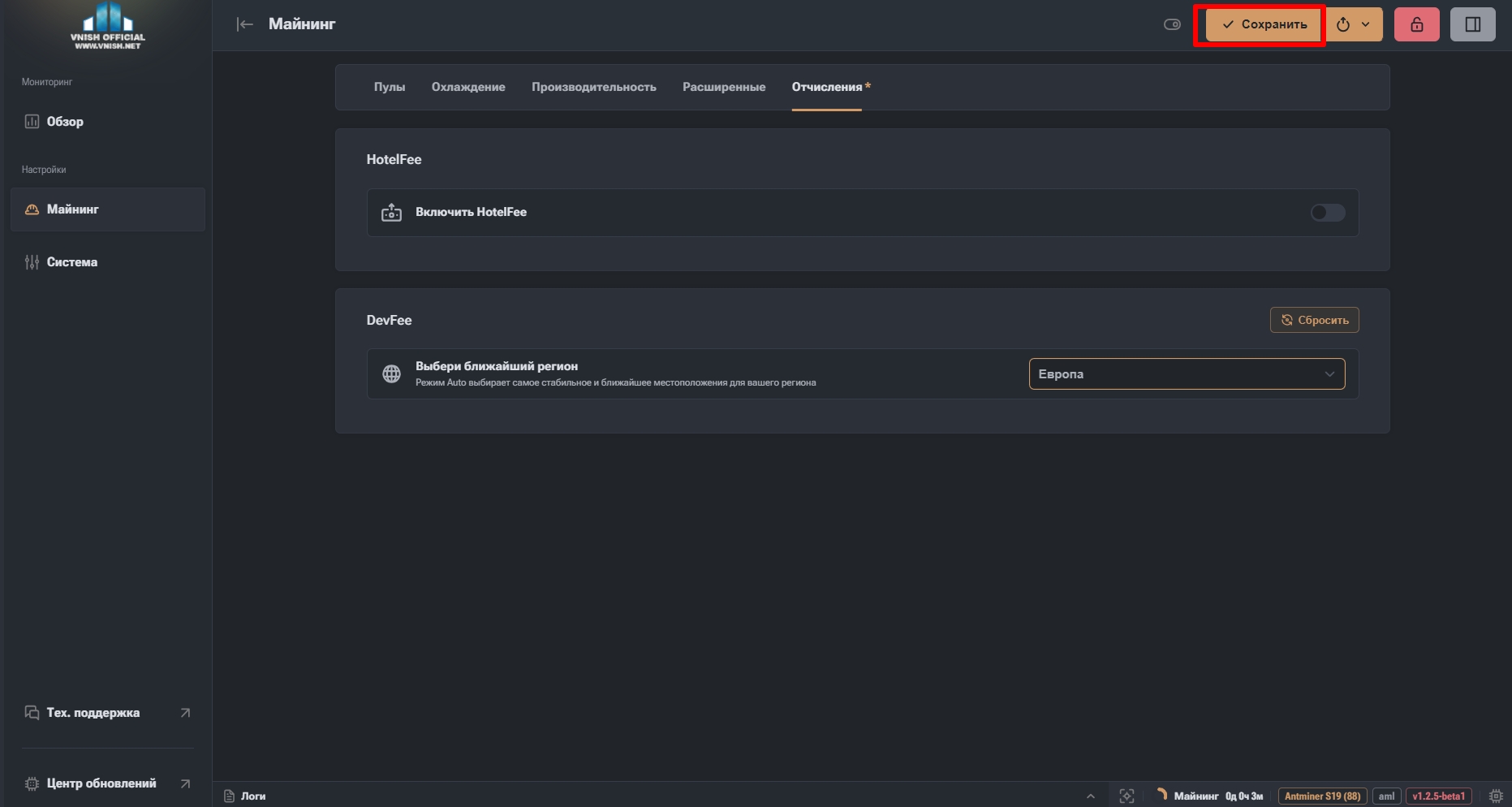The width and height of the screenshot is (1512, 807).
Task: Switch to the Охлаждение tab
Action: (468, 87)
